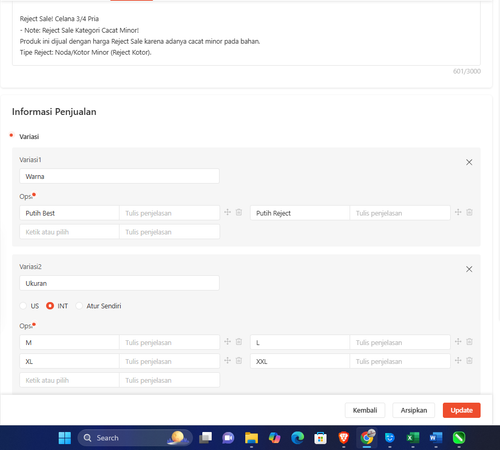Open the green app icon in the taskbar
Image resolution: width=500 pixels, height=450 pixels.
[459, 438]
